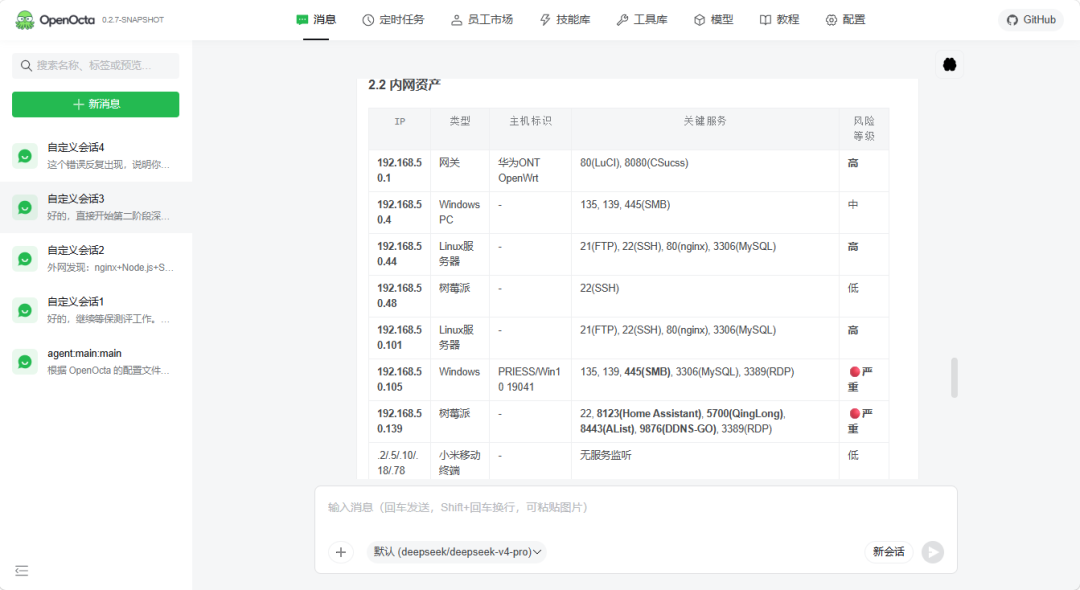1080x590 pixels.
Task: Click the IP cell 192.168.50.105
Action: point(399,379)
